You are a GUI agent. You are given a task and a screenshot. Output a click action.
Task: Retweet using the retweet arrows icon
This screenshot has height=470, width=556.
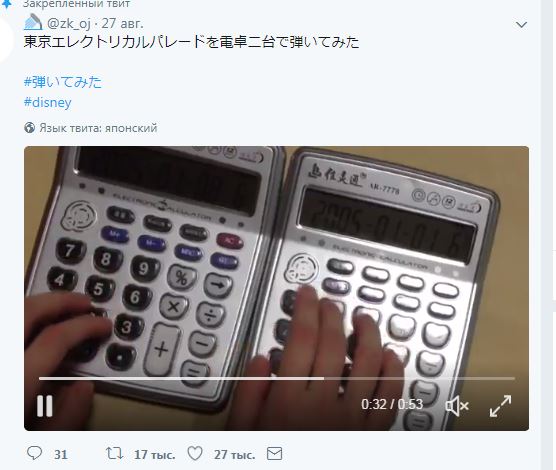(x=114, y=453)
